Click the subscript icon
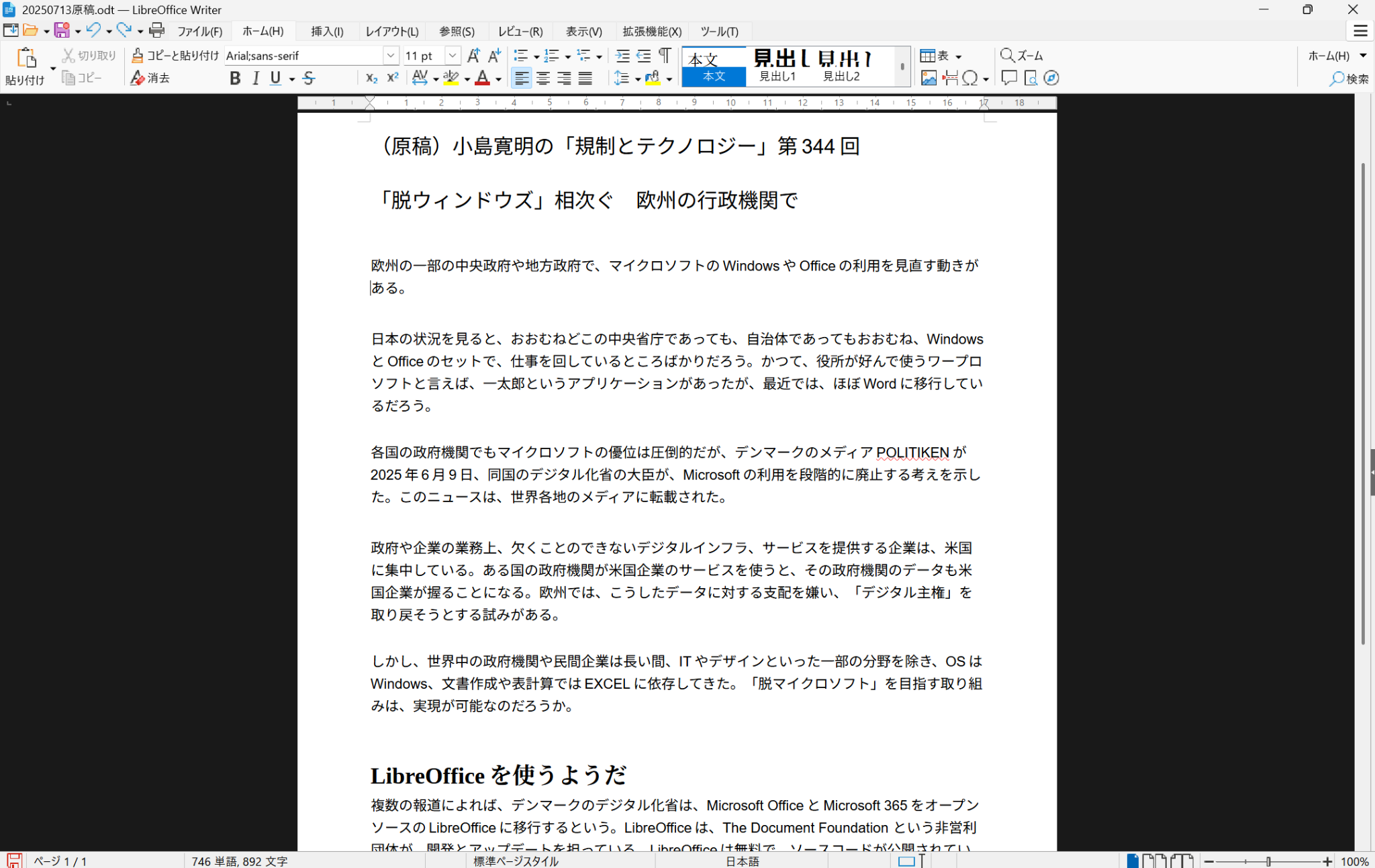 coord(371,79)
